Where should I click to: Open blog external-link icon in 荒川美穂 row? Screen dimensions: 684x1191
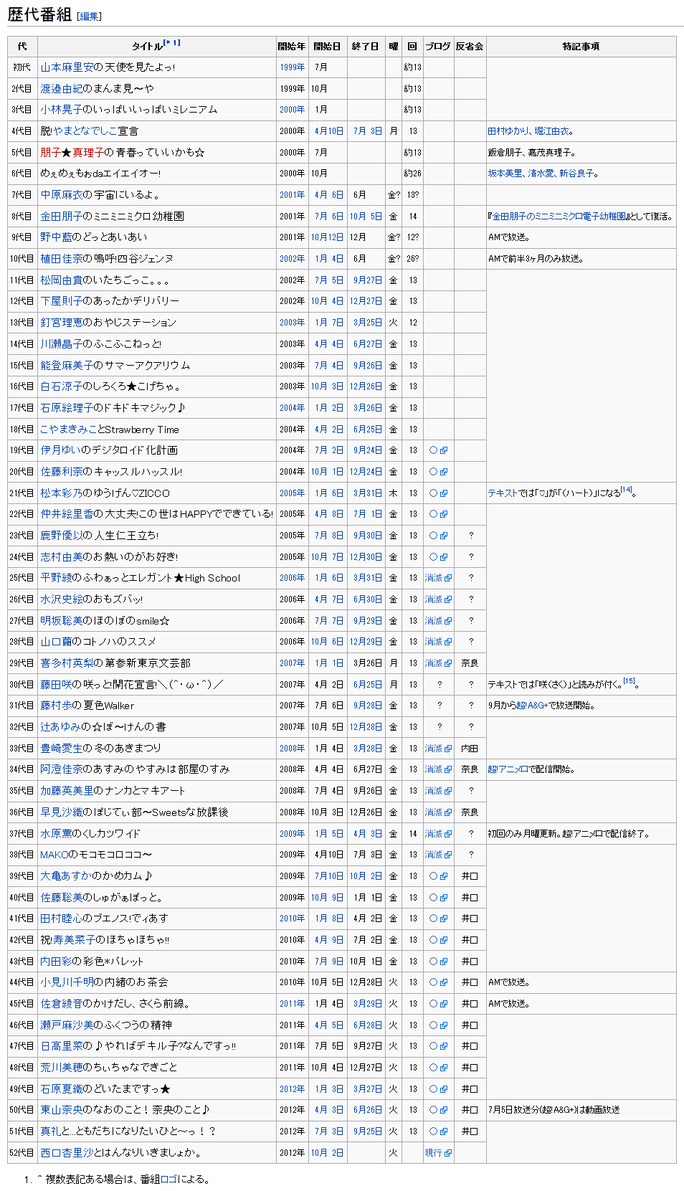click(443, 1067)
